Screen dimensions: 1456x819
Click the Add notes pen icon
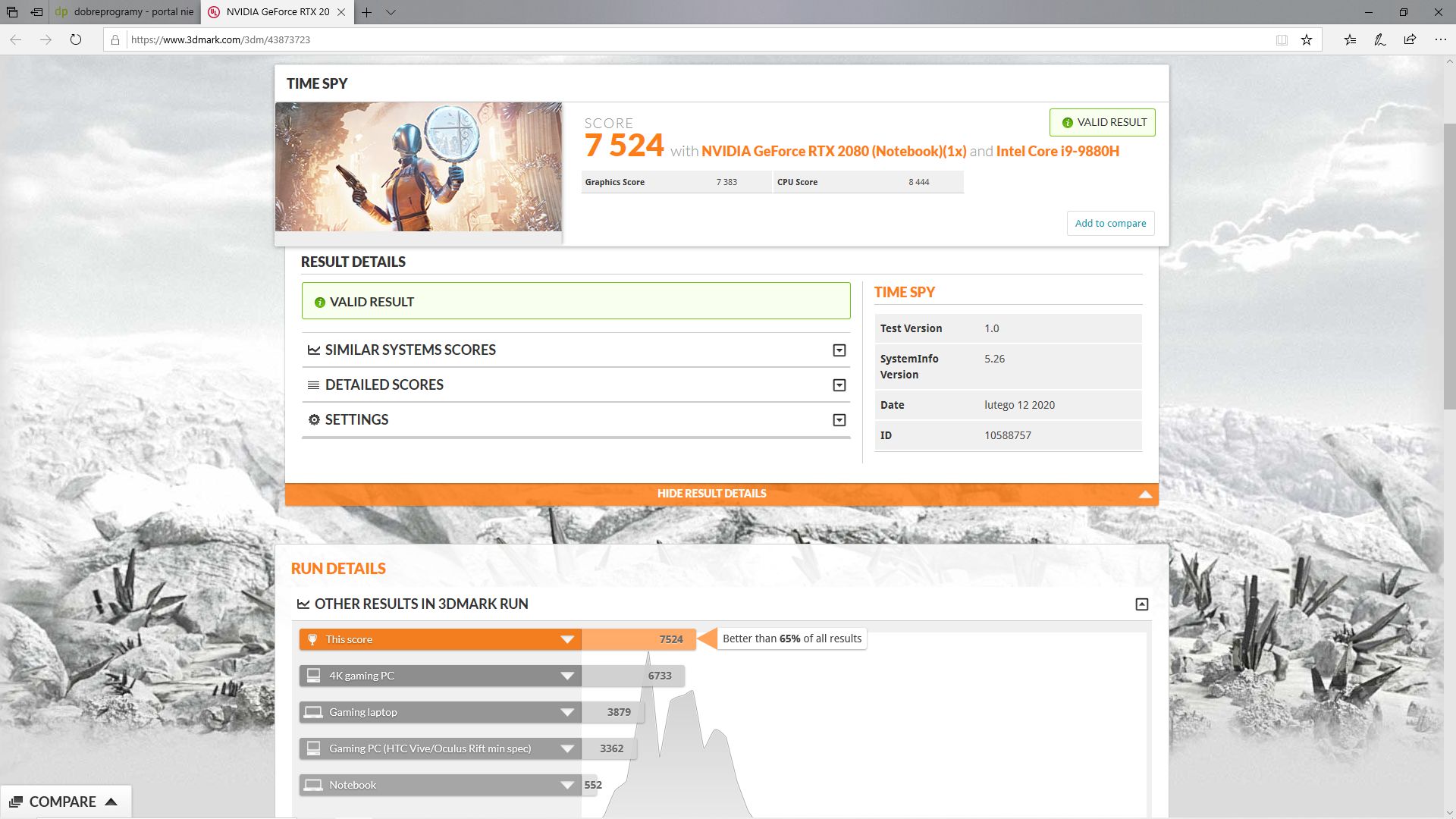pos(1380,40)
